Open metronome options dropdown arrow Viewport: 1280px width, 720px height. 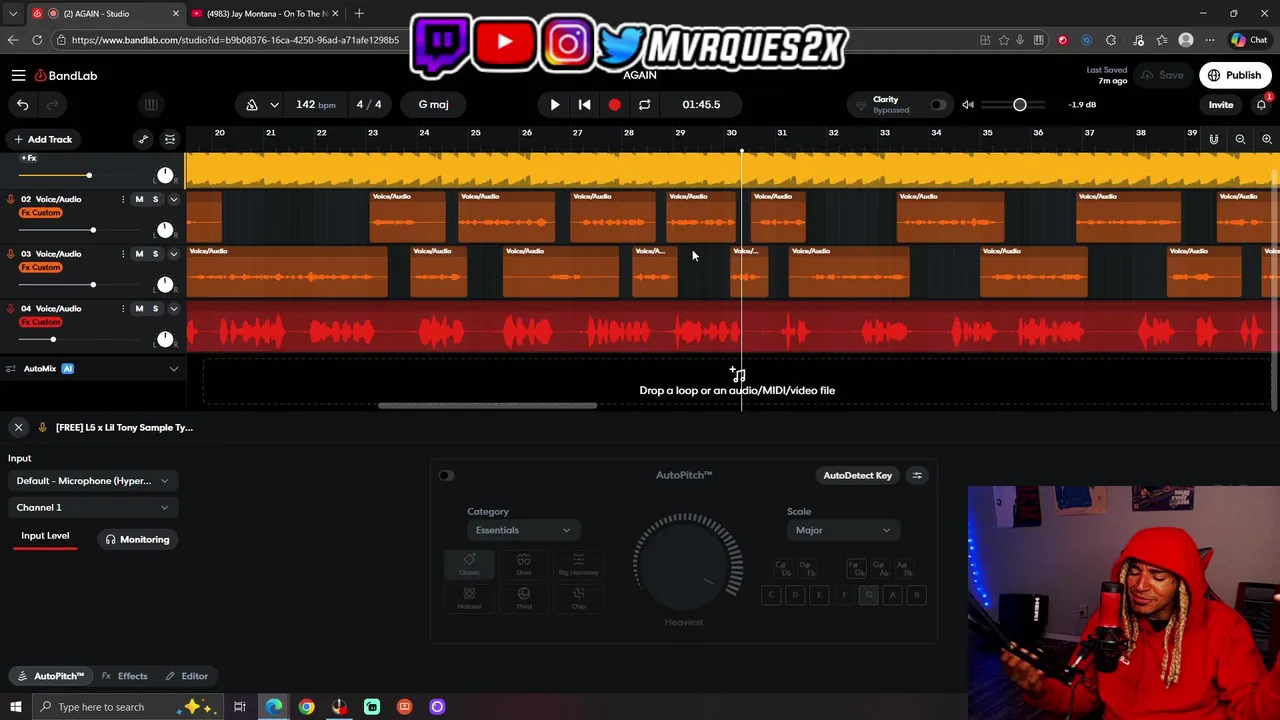tap(274, 104)
